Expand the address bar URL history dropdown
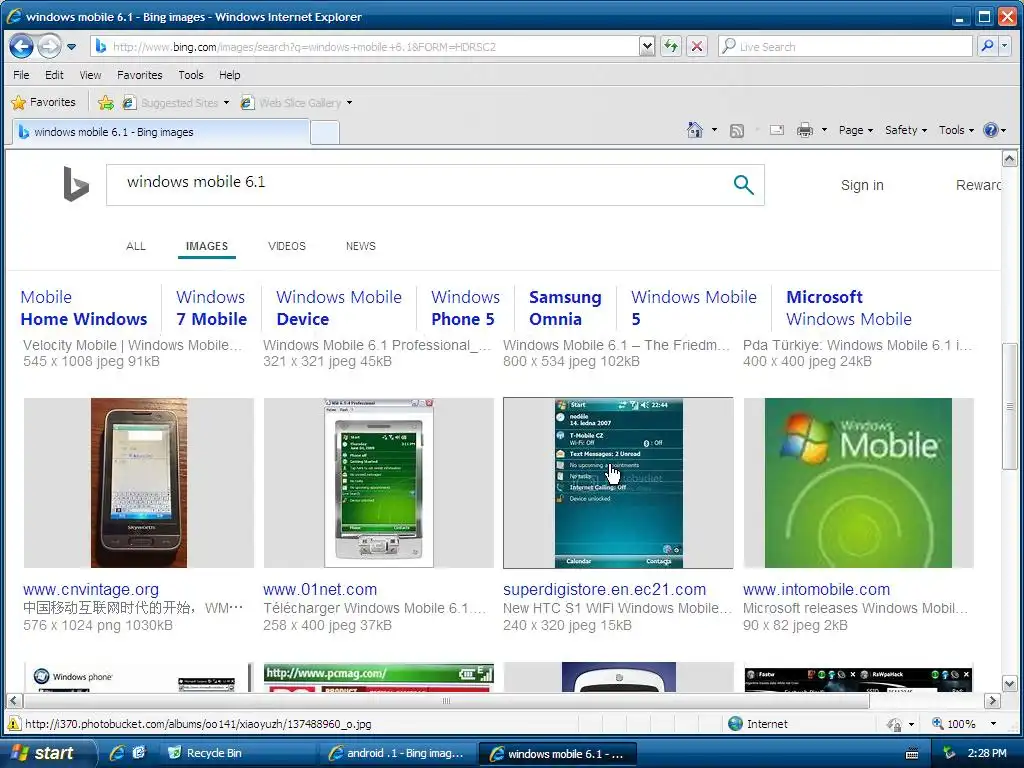Screen dimensions: 1024x768 tap(647, 46)
